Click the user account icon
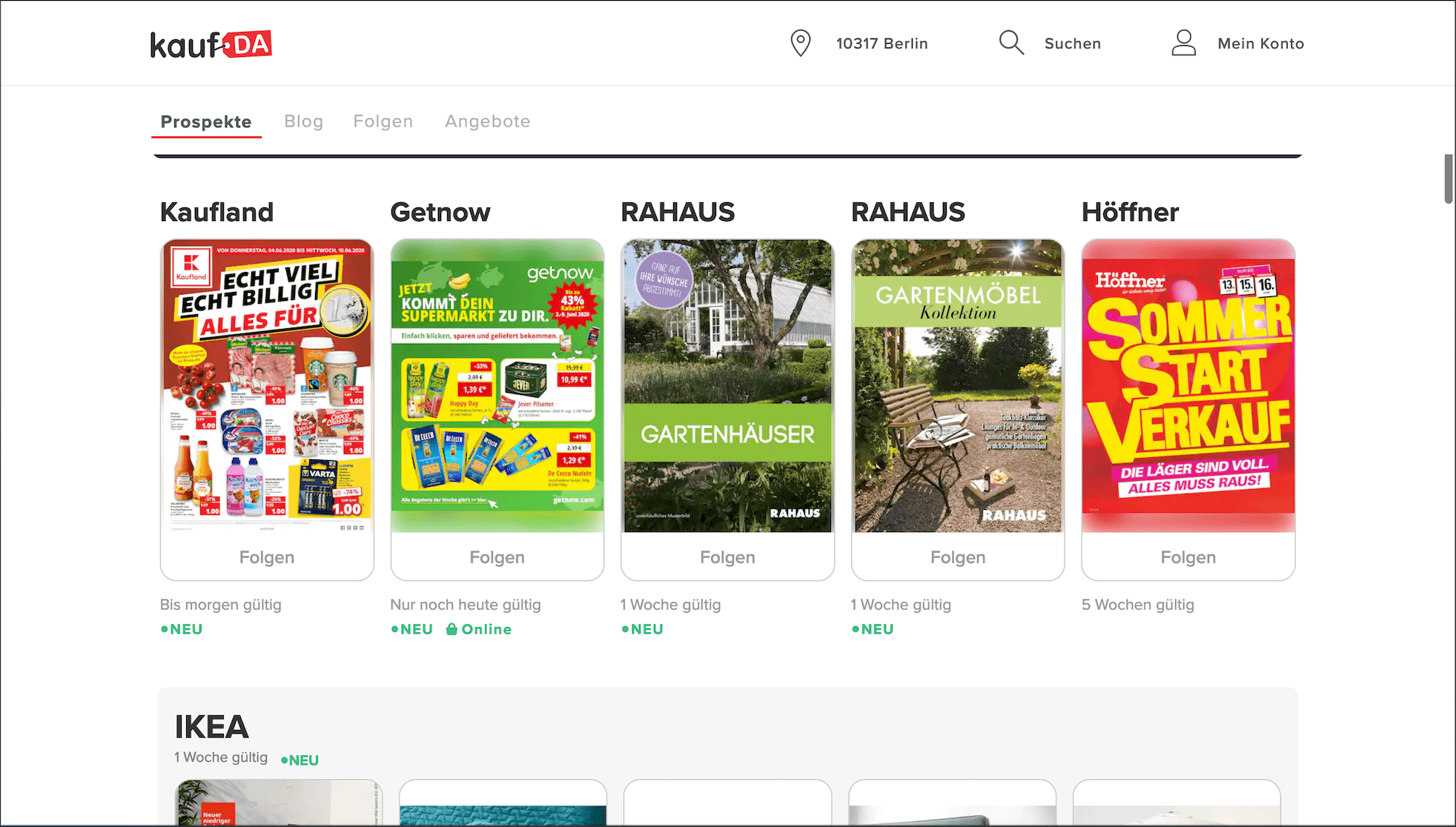1456x827 pixels. point(1184,43)
